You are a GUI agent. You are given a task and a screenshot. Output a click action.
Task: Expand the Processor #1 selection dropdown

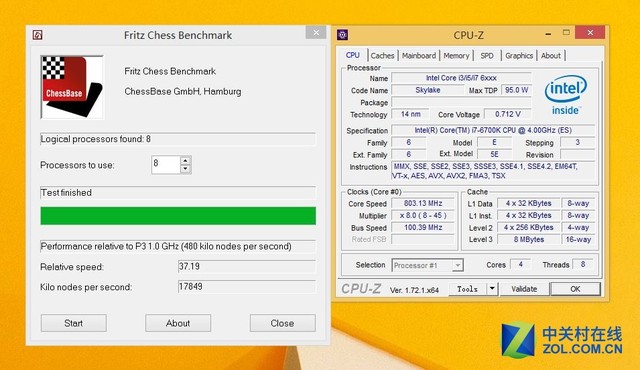(458, 266)
